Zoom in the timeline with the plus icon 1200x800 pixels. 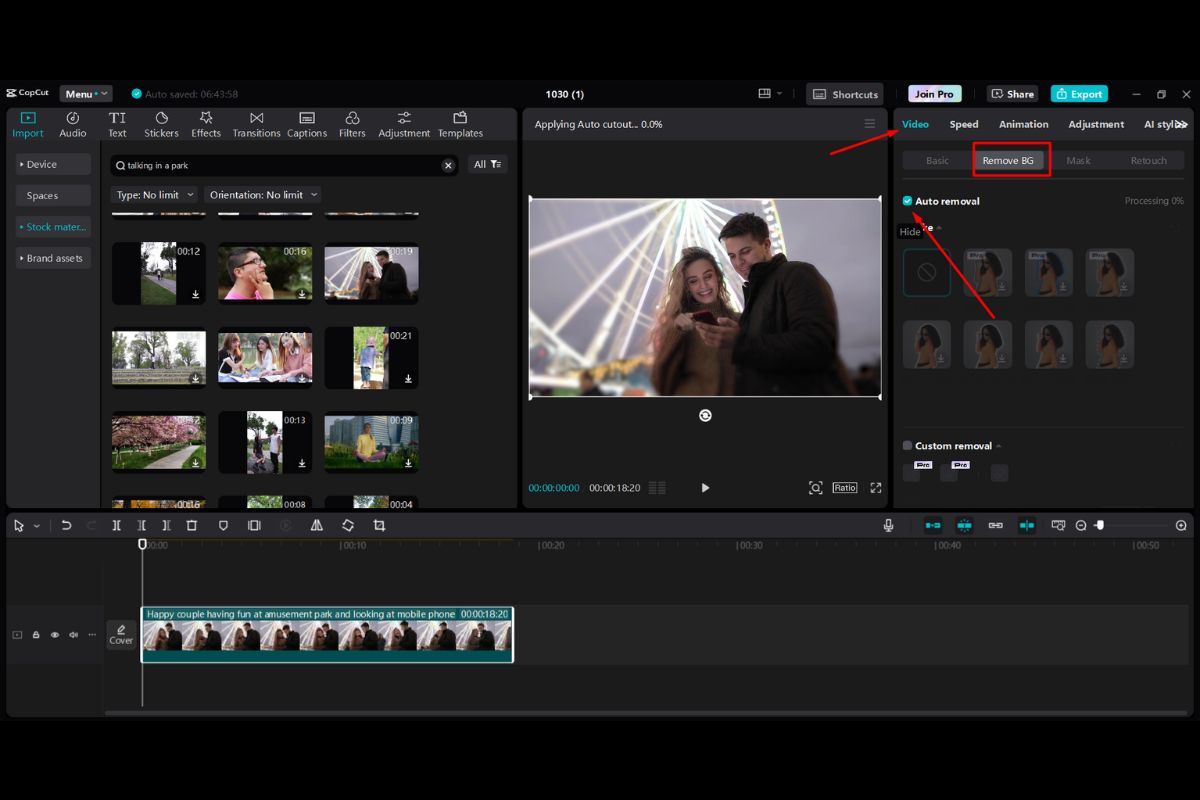click(x=1181, y=525)
